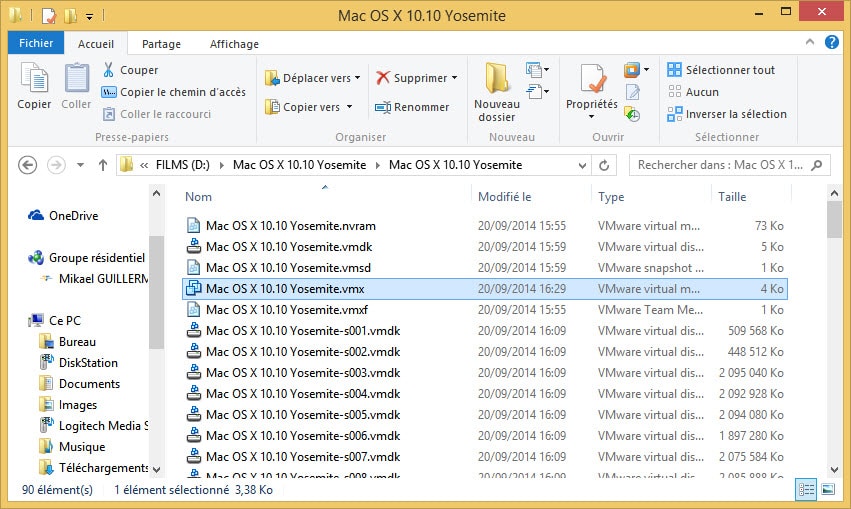Screen dimensions: 851x509
Task: Open the Partage ribbon tab
Action: pos(161,44)
